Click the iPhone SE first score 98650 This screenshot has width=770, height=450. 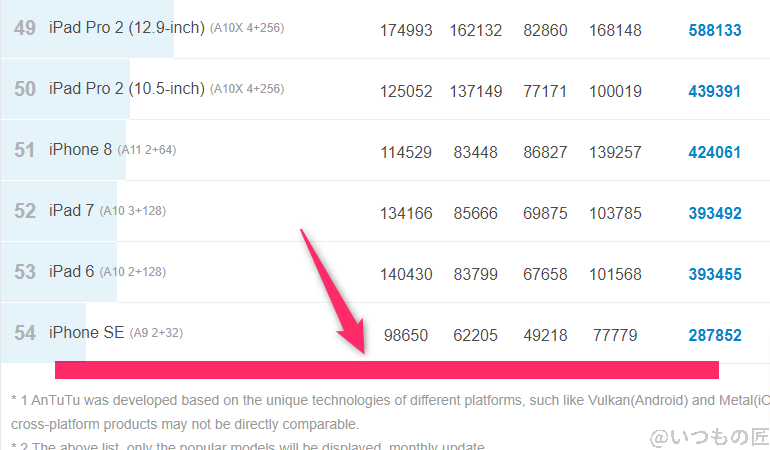[405, 335]
